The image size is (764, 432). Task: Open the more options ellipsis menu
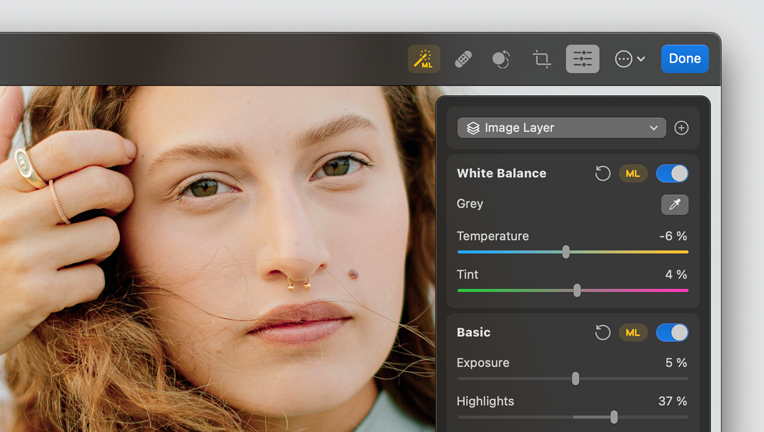(x=630, y=59)
